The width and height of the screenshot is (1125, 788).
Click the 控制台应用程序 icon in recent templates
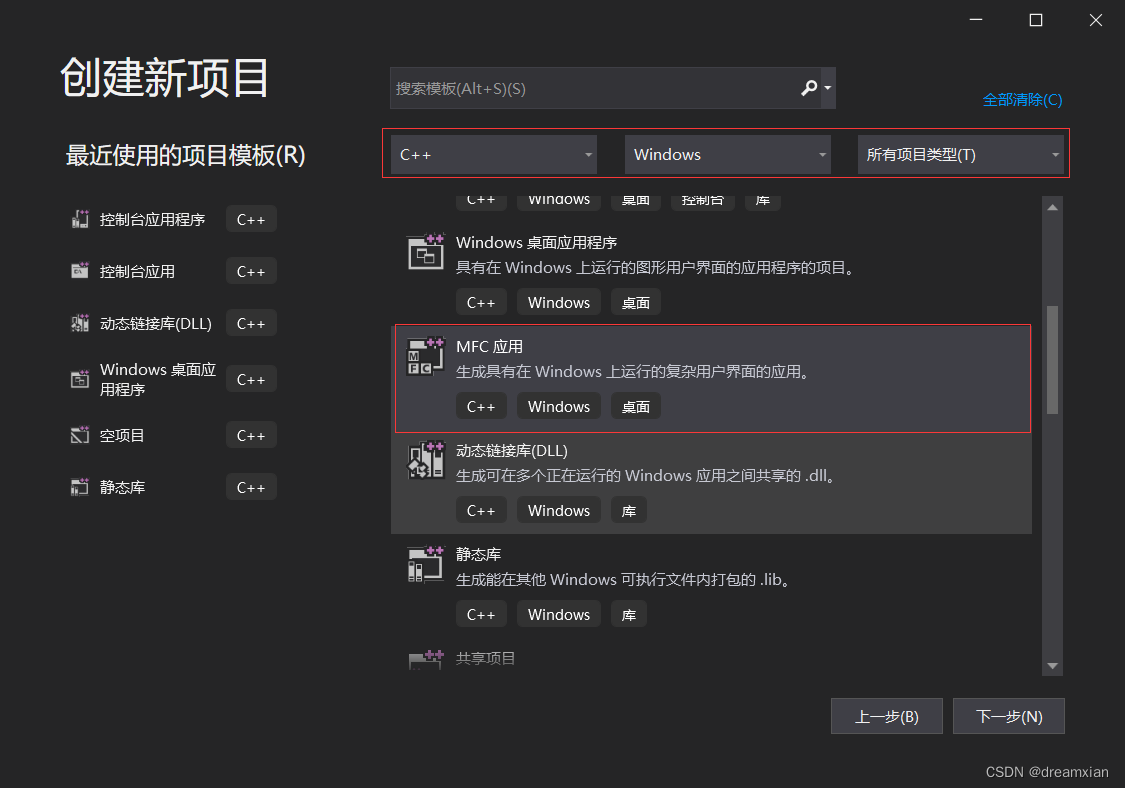pyautogui.click(x=80, y=219)
